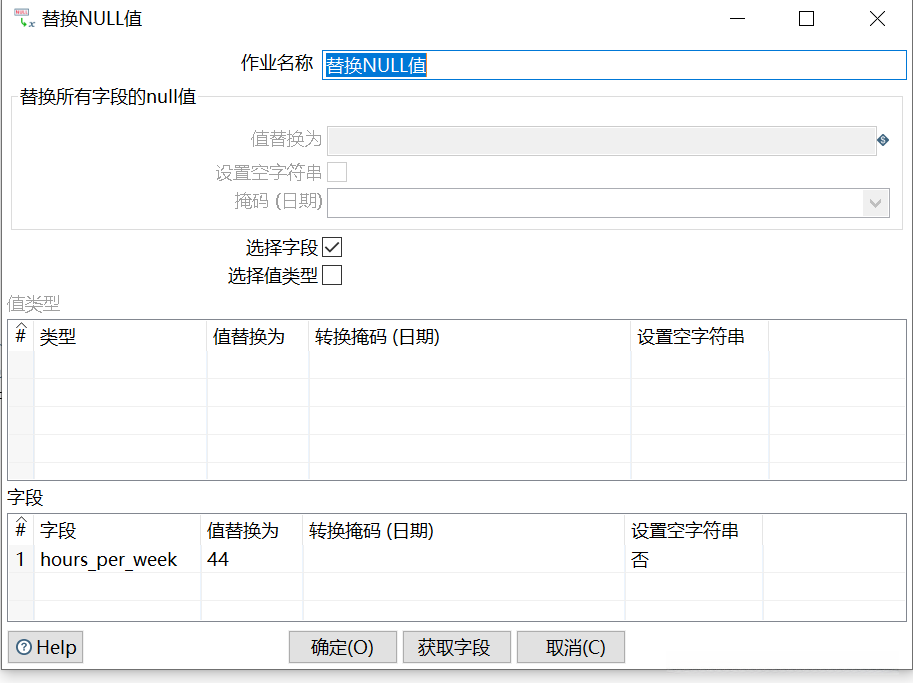Screen dimensions: 913x683
Task: Click the variable diamond icon beside 值替换为
Action: pos(883,140)
